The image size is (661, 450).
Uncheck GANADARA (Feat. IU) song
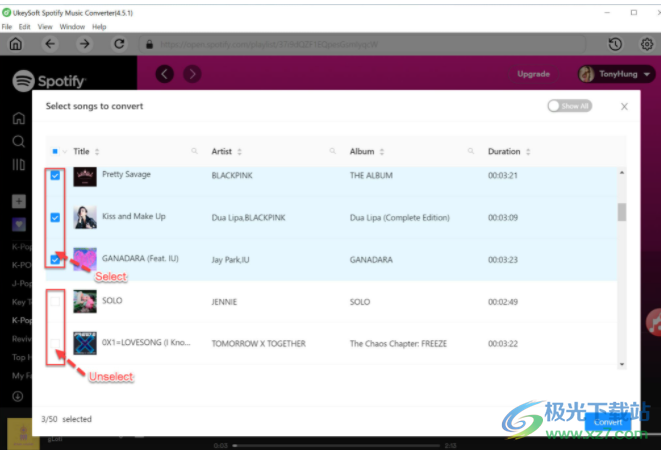point(55,259)
